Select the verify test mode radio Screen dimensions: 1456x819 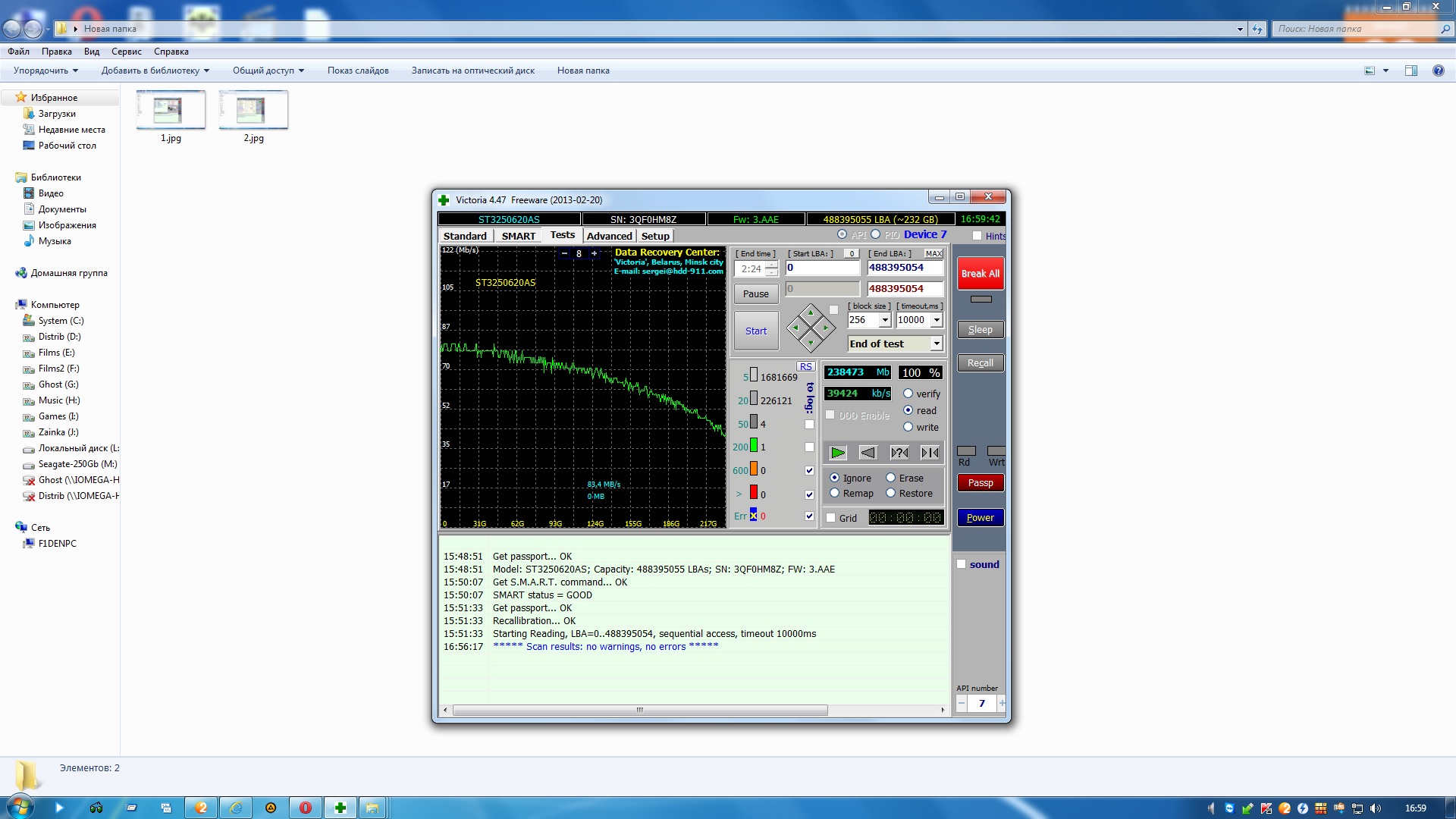[908, 394]
